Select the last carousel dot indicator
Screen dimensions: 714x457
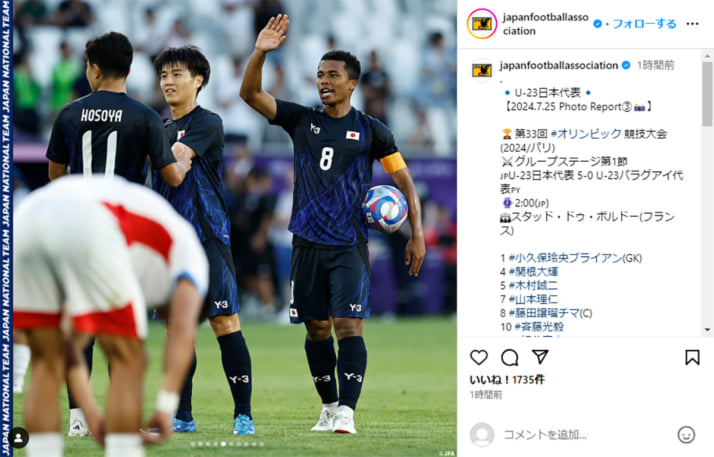click(x=262, y=444)
